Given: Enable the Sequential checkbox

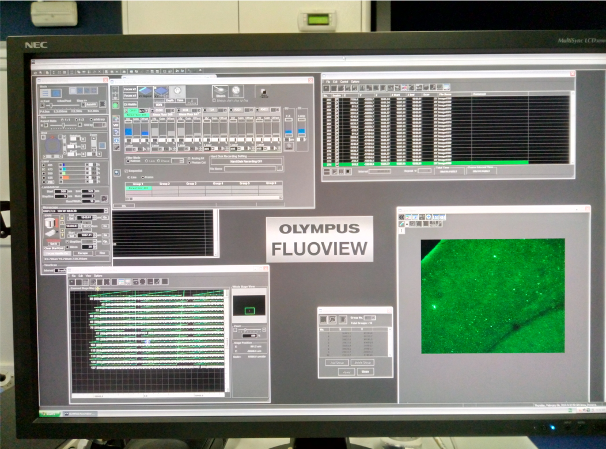Looking at the screenshot, I should [x=127, y=171].
